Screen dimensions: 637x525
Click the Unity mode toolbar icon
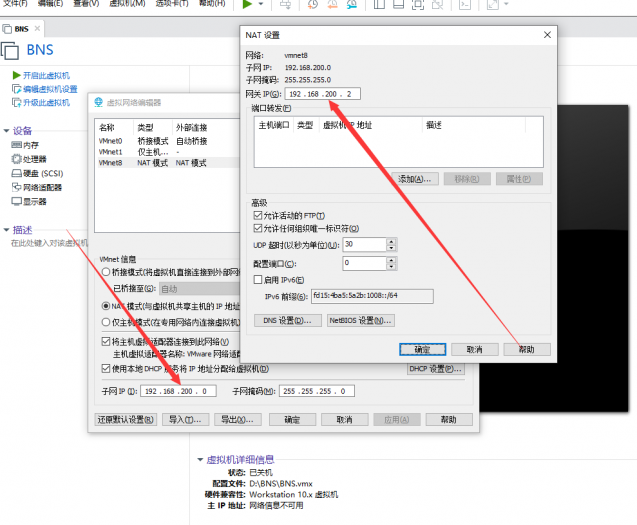pos(438,4)
